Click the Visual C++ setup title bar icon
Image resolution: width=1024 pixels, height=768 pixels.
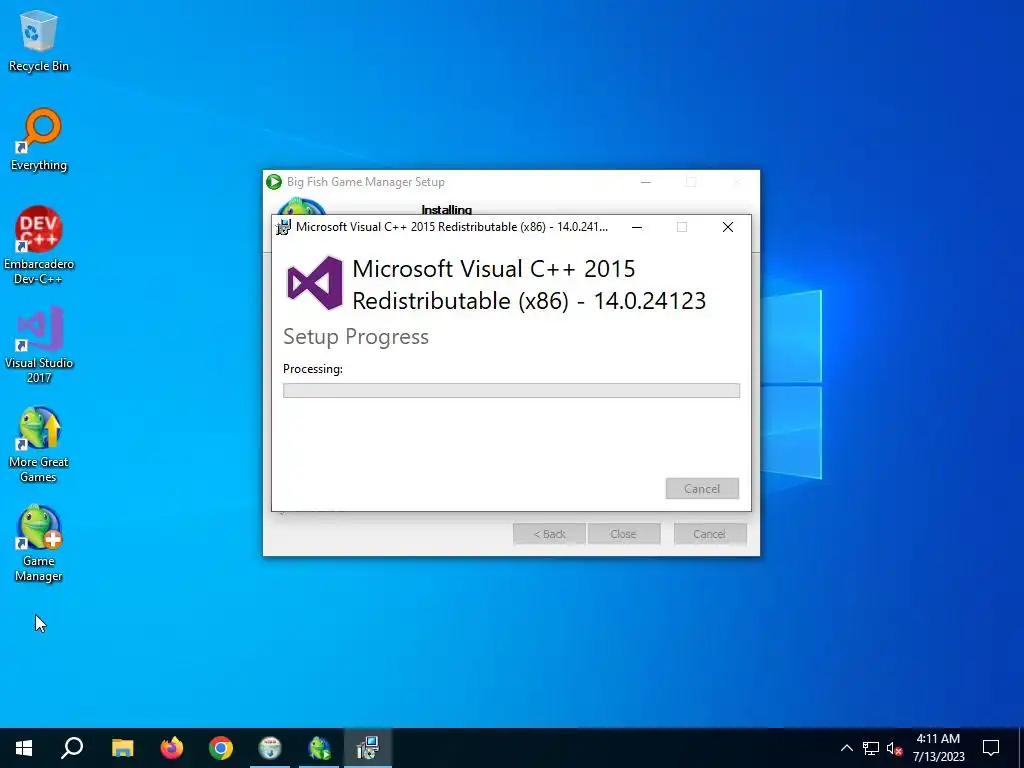point(283,227)
